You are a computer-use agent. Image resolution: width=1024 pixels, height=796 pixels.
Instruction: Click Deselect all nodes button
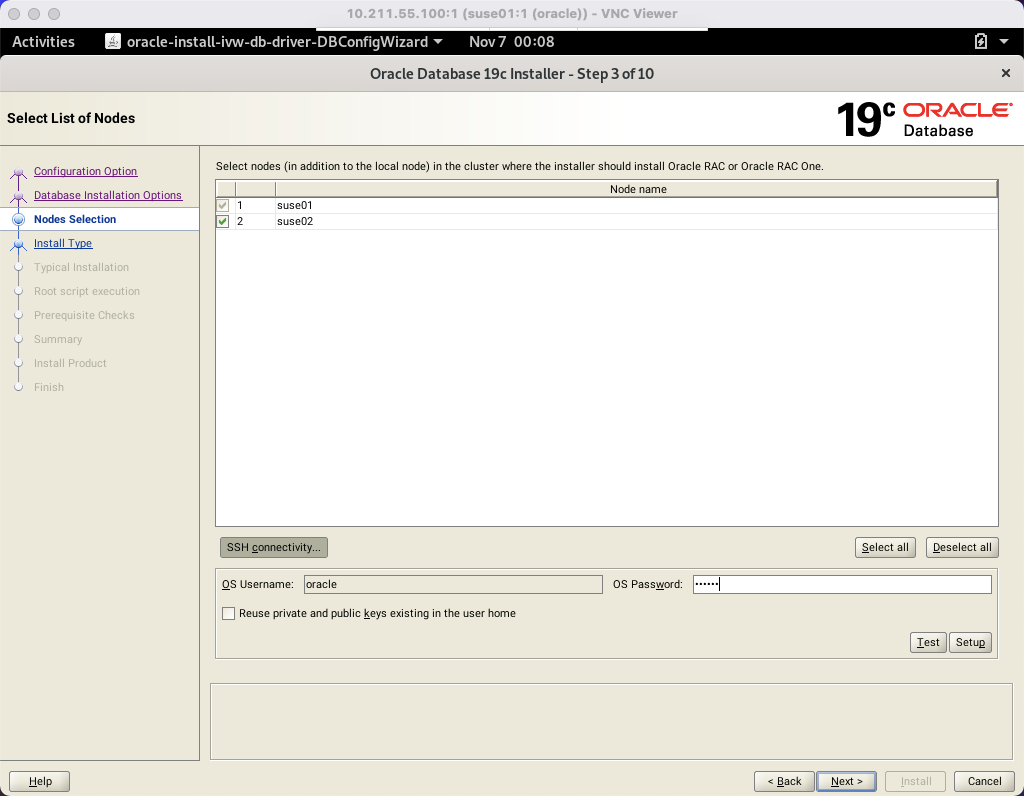[x=962, y=547]
